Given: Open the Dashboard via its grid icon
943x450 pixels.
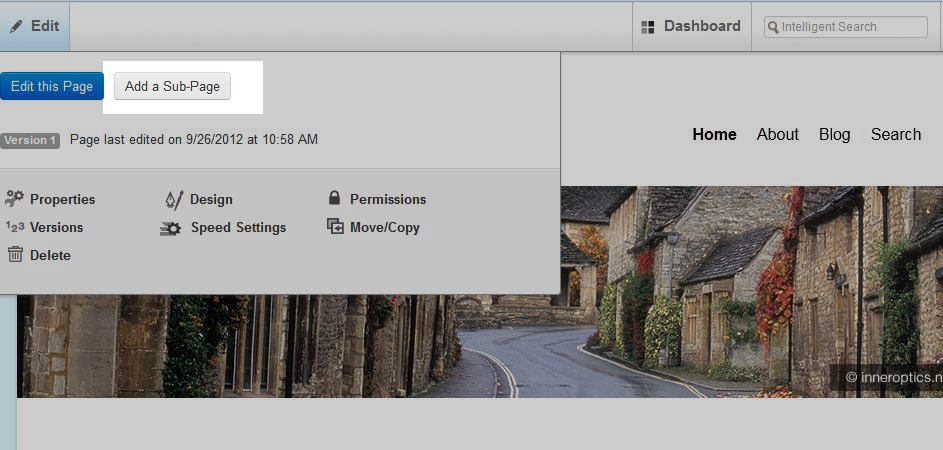Looking at the screenshot, I should [x=648, y=27].
